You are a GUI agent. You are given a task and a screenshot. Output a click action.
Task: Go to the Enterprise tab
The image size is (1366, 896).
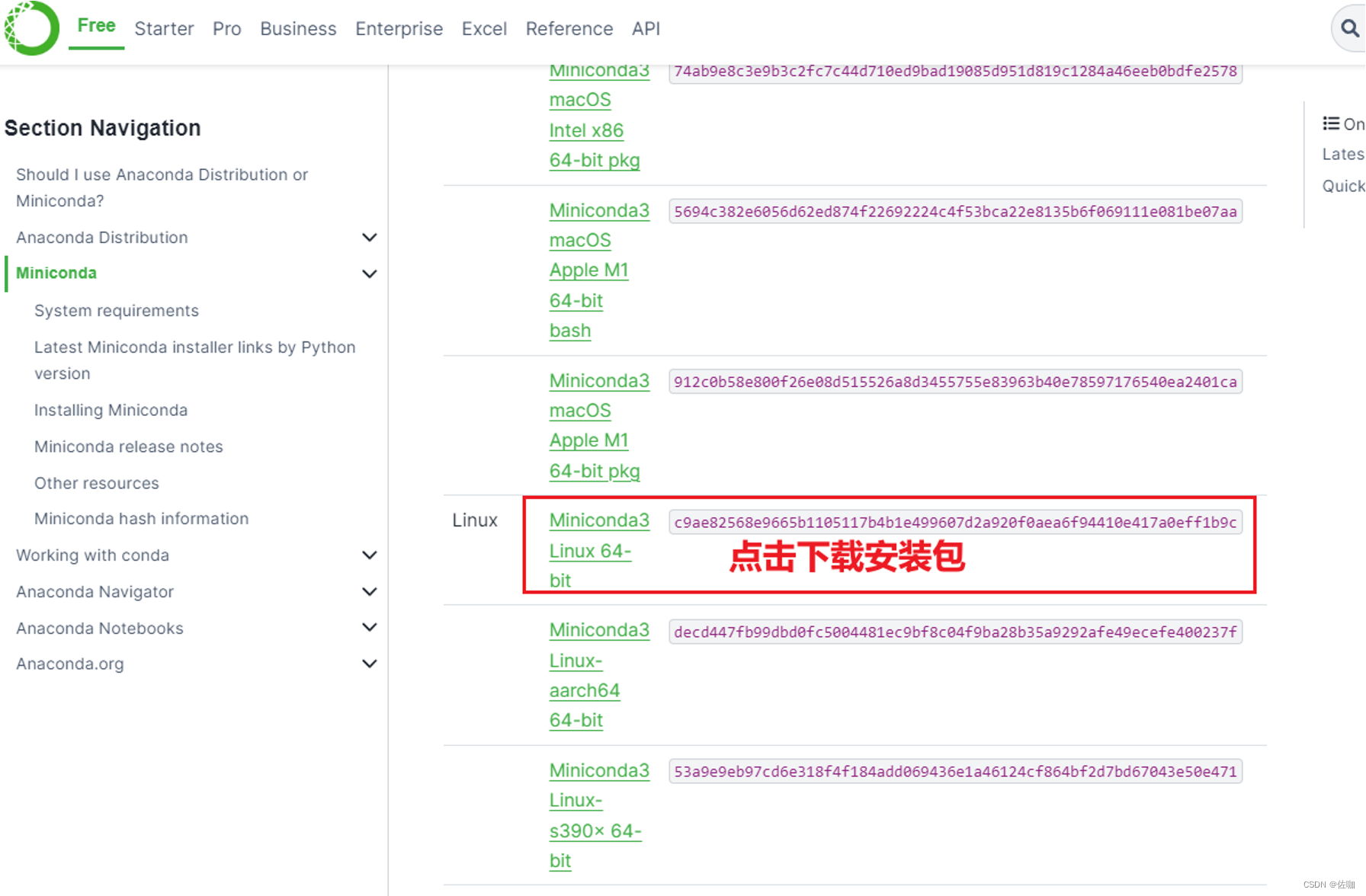point(399,29)
